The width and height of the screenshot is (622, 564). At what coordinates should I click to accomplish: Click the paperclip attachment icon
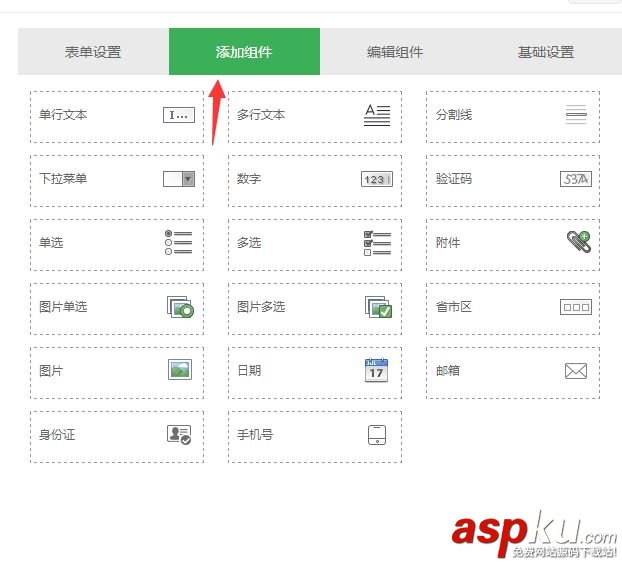pos(579,242)
